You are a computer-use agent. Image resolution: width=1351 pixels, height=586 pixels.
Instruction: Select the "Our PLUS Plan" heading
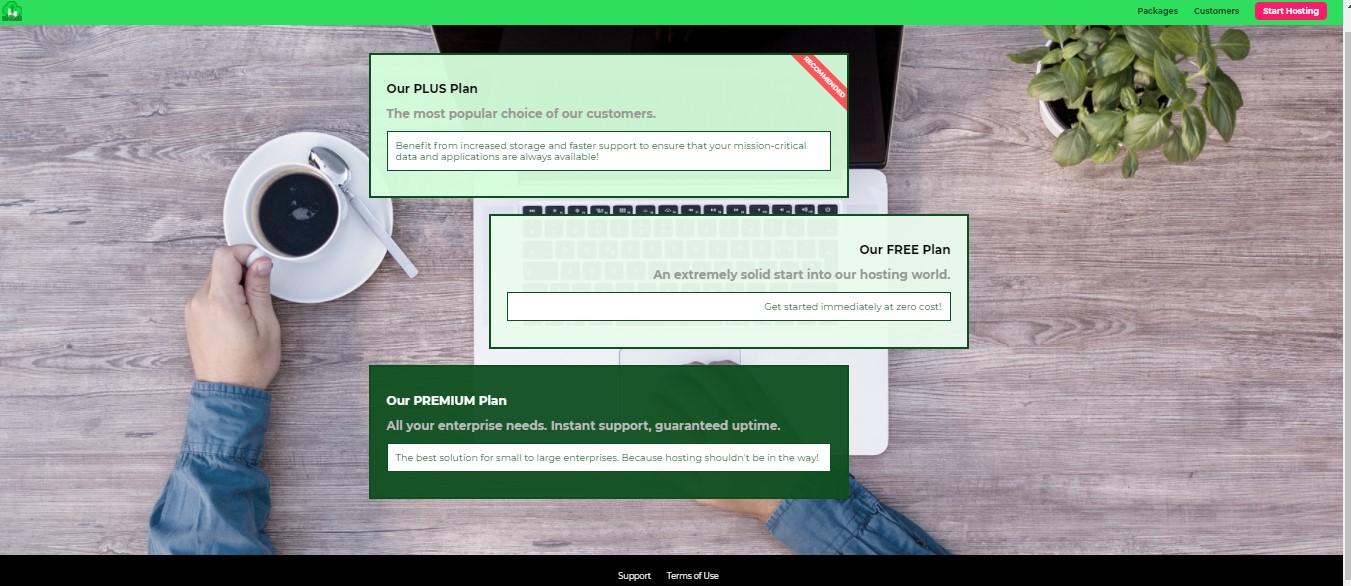point(432,89)
